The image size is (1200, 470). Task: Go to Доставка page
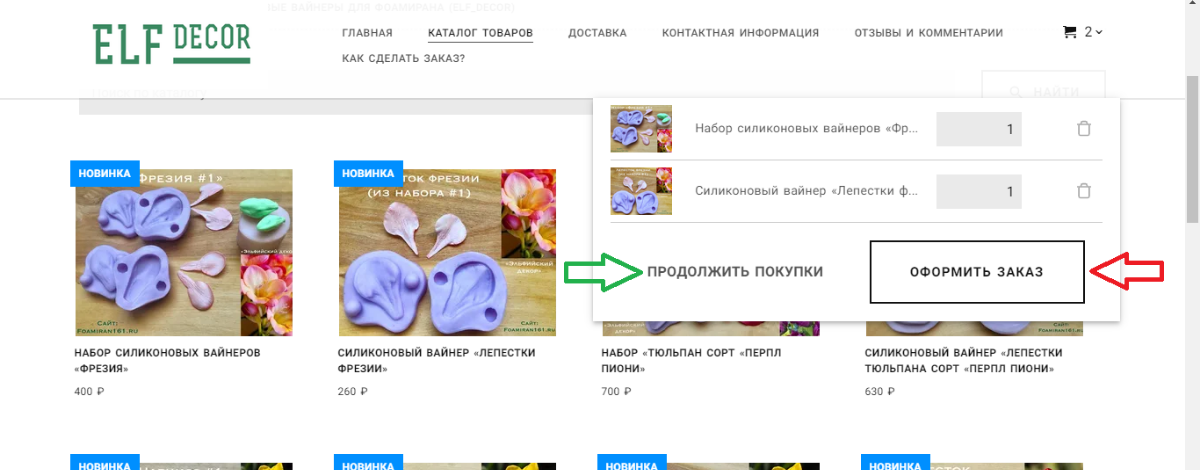click(597, 33)
